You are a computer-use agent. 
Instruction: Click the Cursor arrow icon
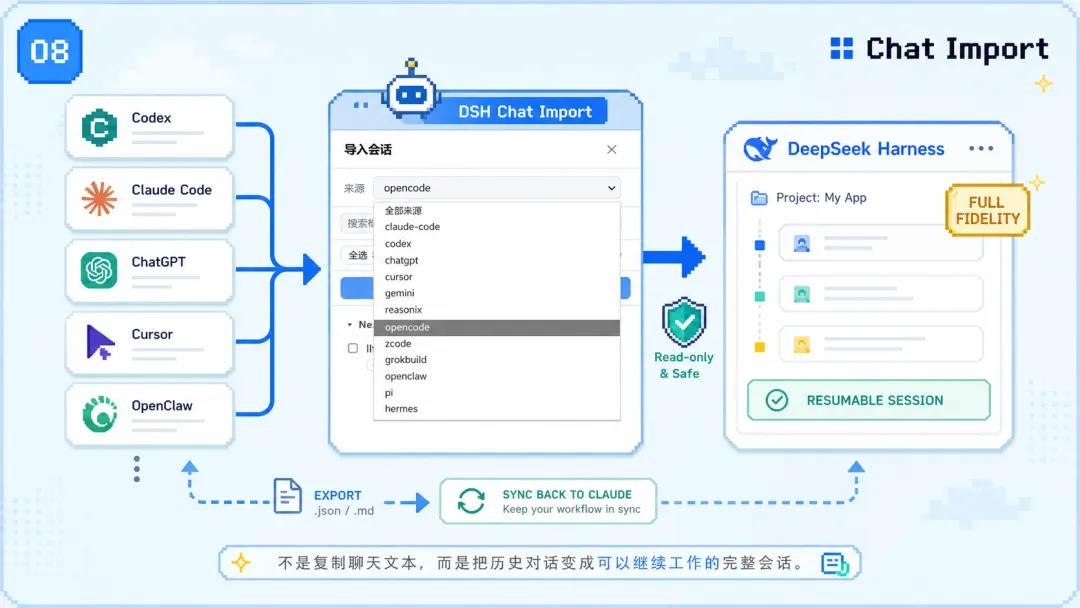tap(100, 342)
